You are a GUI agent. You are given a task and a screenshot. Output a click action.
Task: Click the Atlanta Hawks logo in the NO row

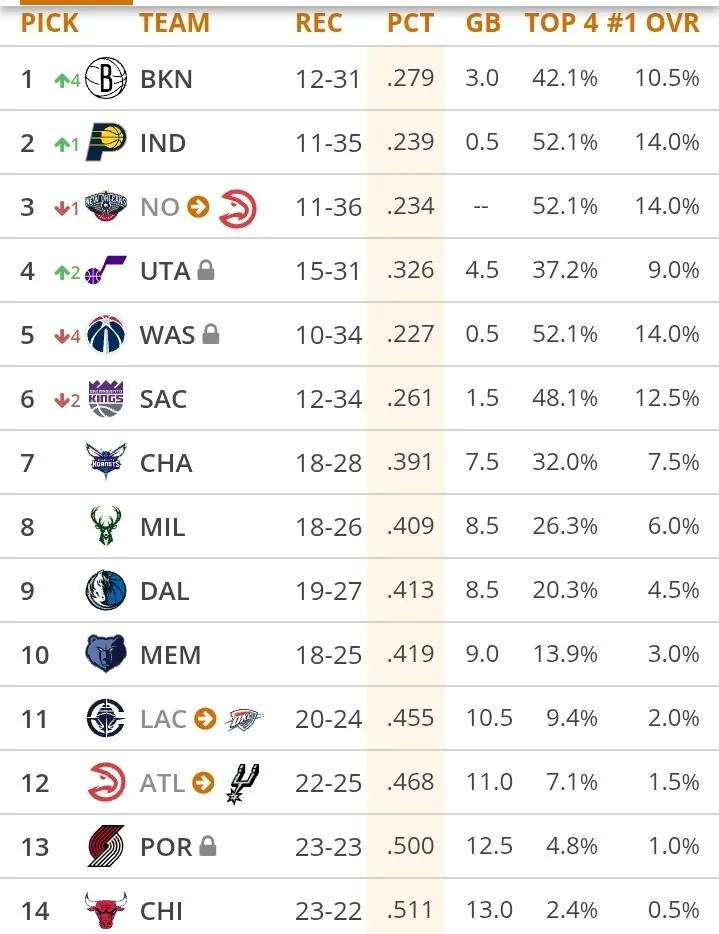(x=238, y=208)
